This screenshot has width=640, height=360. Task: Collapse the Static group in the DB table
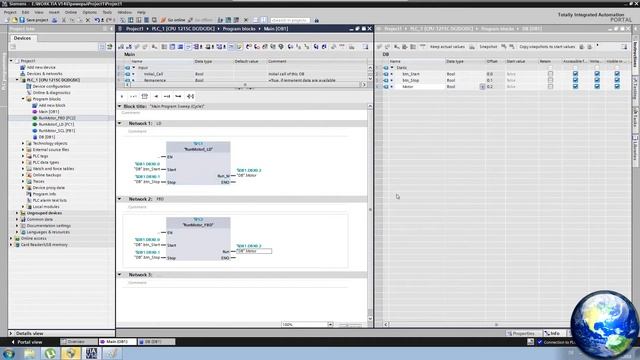pos(392,67)
